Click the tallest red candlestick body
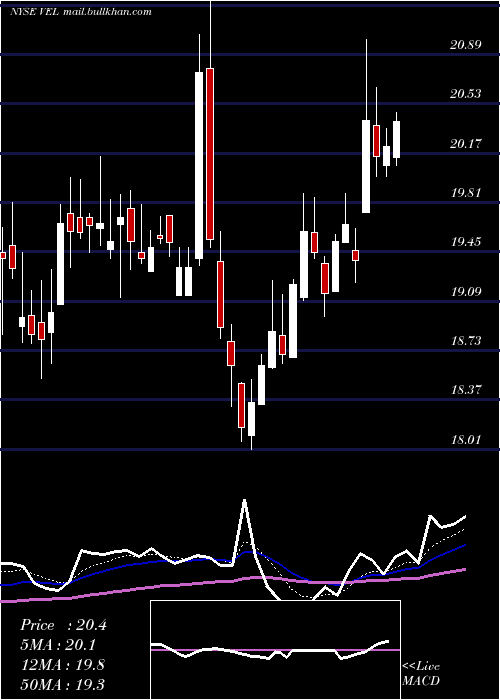This screenshot has height=700, width=500. click(x=210, y=154)
